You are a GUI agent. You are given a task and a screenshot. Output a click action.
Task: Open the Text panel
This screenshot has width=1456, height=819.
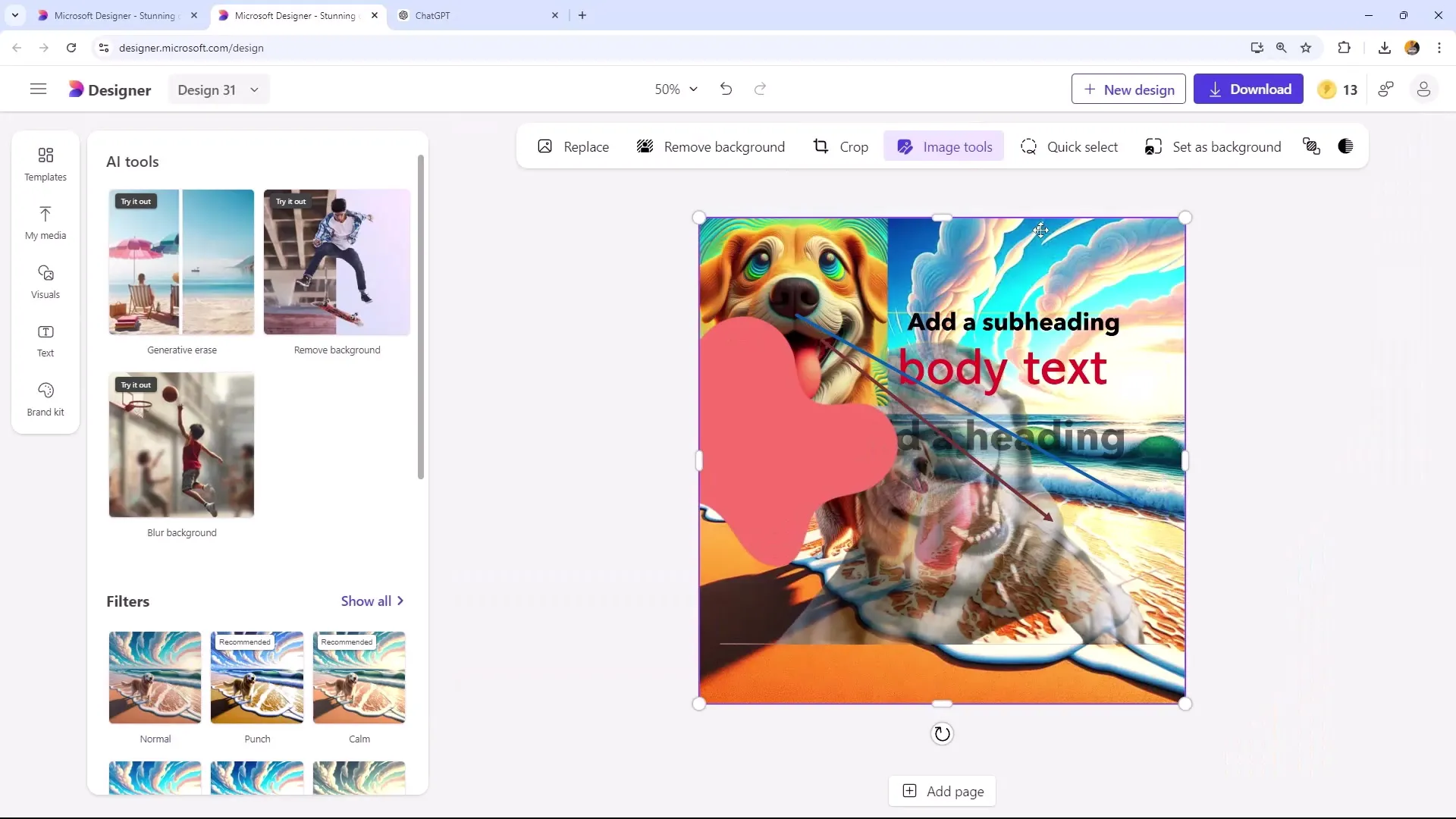[x=45, y=340]
